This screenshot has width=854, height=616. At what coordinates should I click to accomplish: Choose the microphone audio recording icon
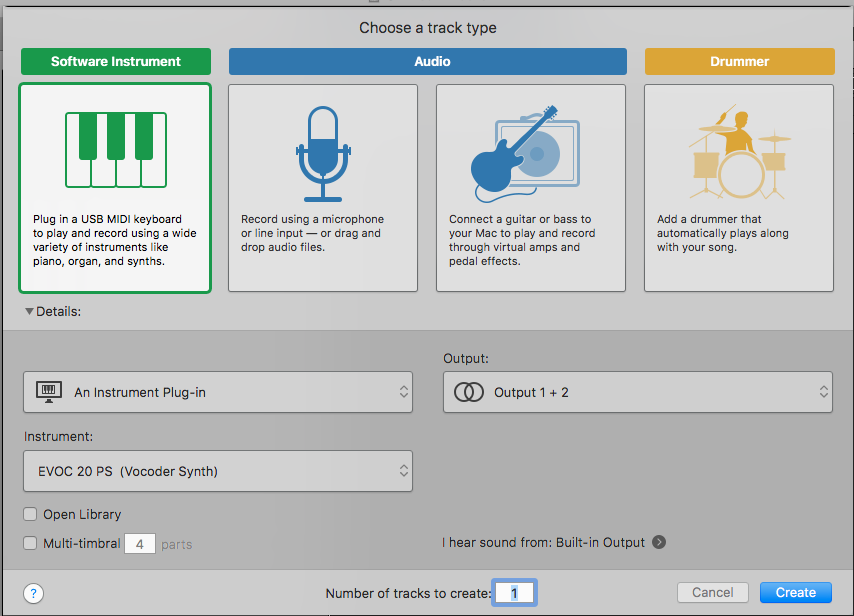tap(323, 154)
